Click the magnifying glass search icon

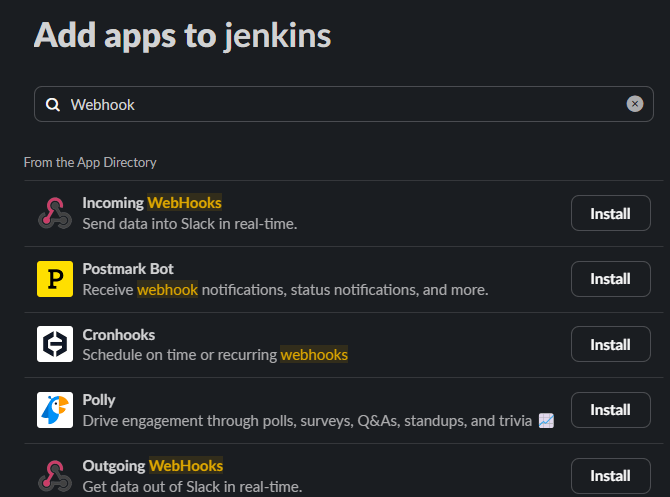click(53, 105)
